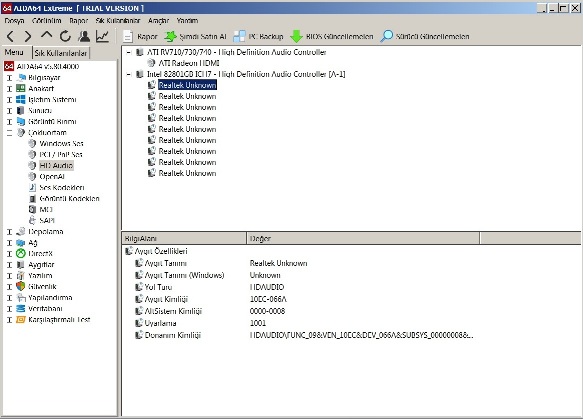This screenshot has width=583, height=419.
Task: Select the Çokluortam multimedia icon
Action: 21,132
